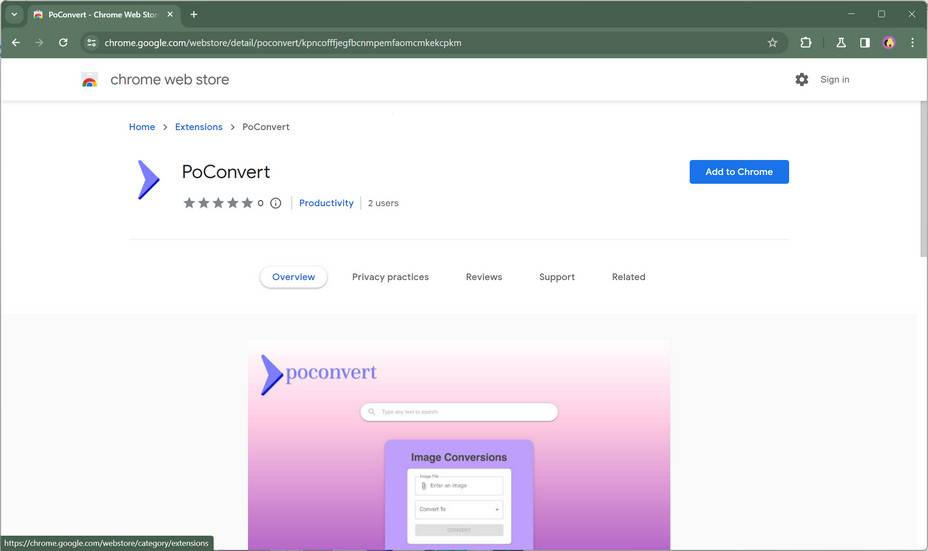This screenshot has height=551, width=928.
Task: Open Chrome three-dot menu
Action: coord(912,43)
